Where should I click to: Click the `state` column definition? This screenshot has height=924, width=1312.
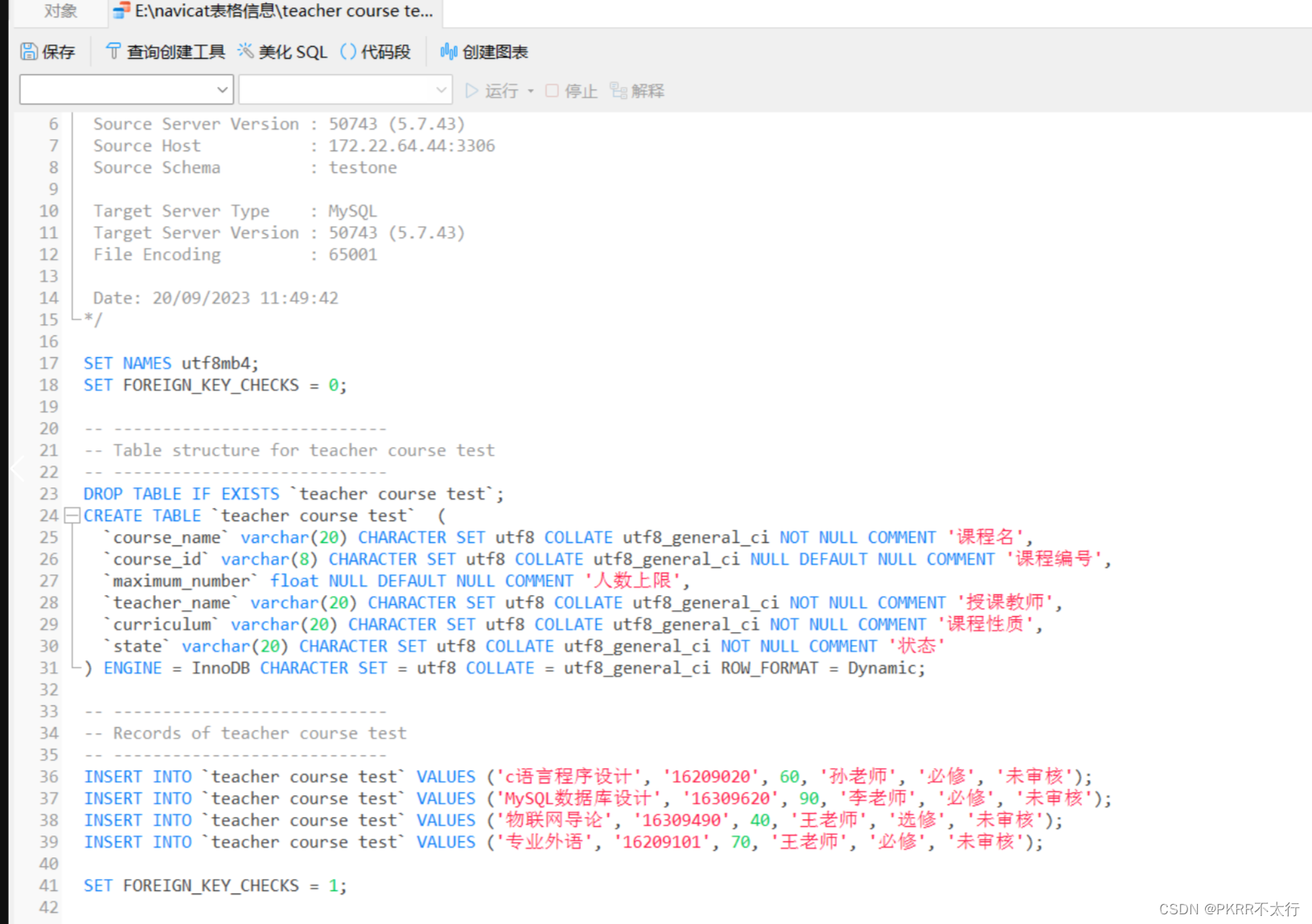(x=524, y=646)
